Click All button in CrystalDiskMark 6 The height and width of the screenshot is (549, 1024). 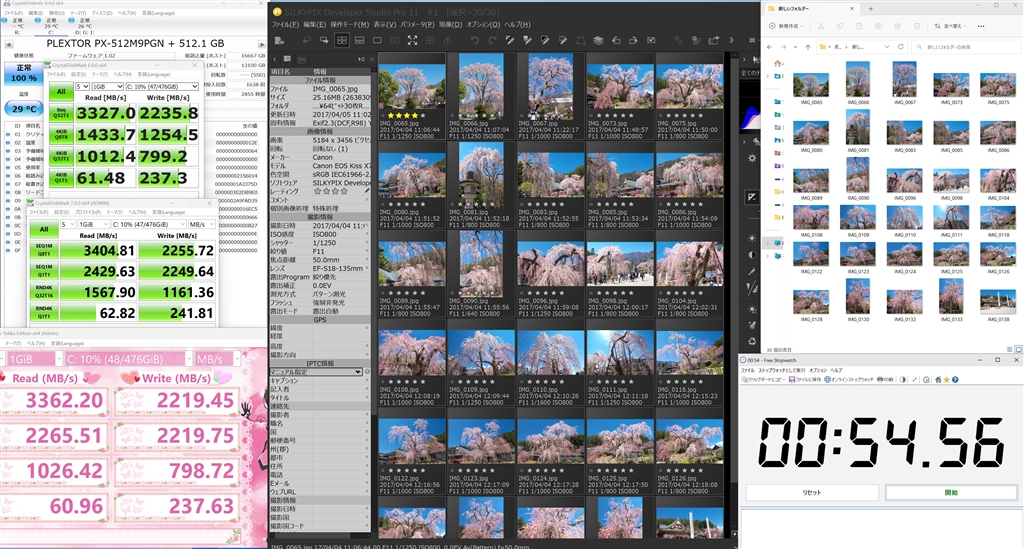click(61, 92)
